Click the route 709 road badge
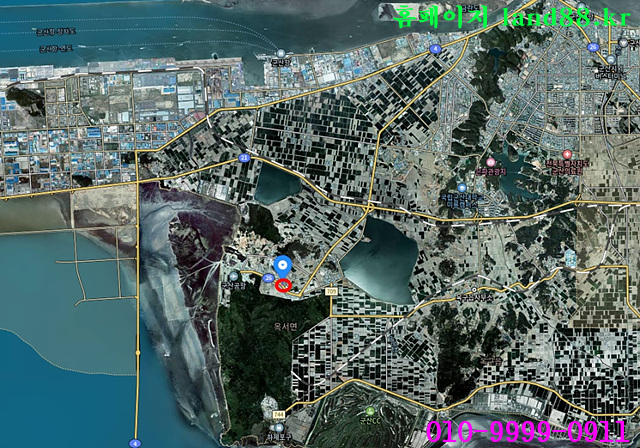This screenshot has width=640, height=448. (329, 291)
